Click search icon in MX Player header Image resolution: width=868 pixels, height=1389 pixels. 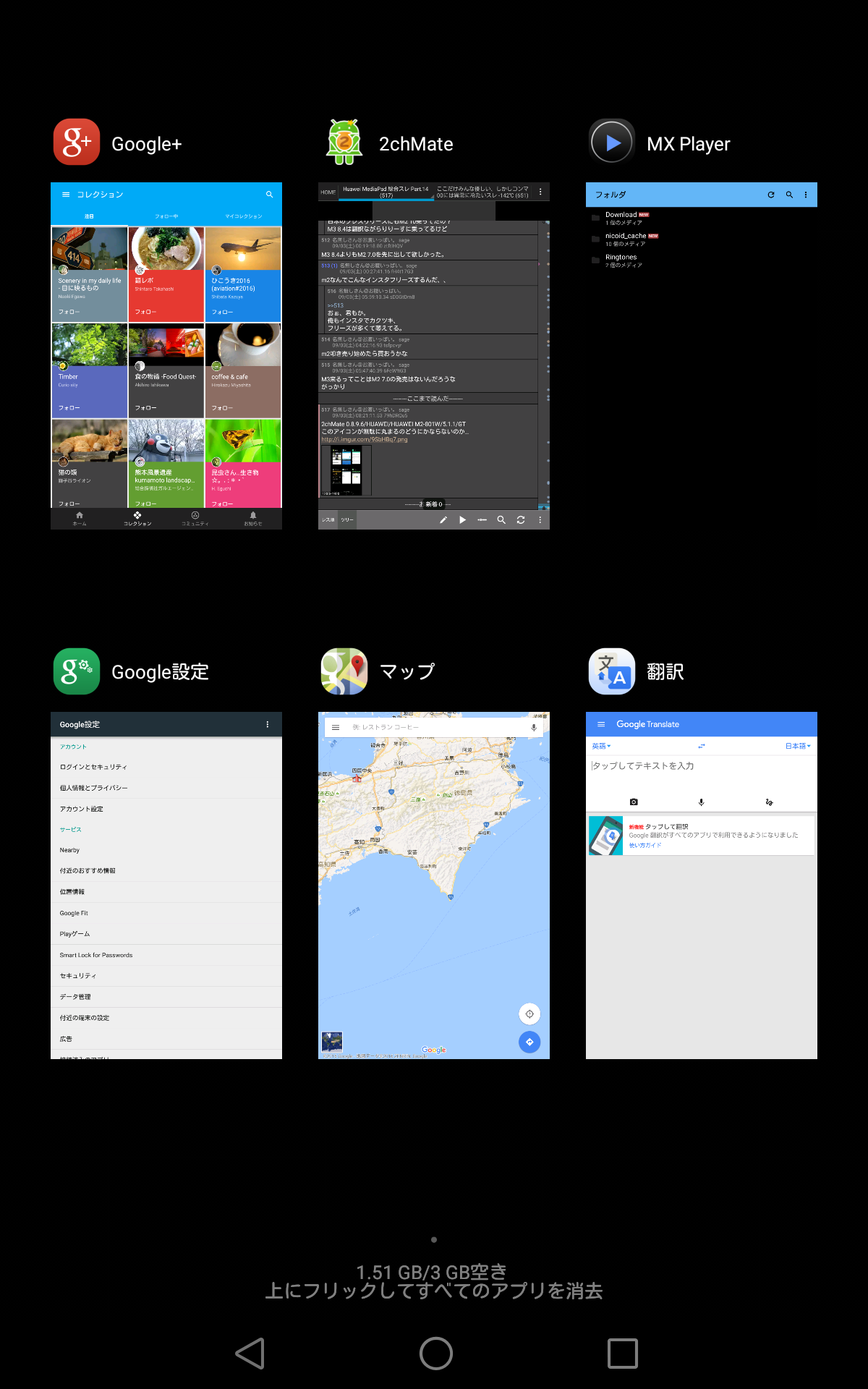(789, 195)
